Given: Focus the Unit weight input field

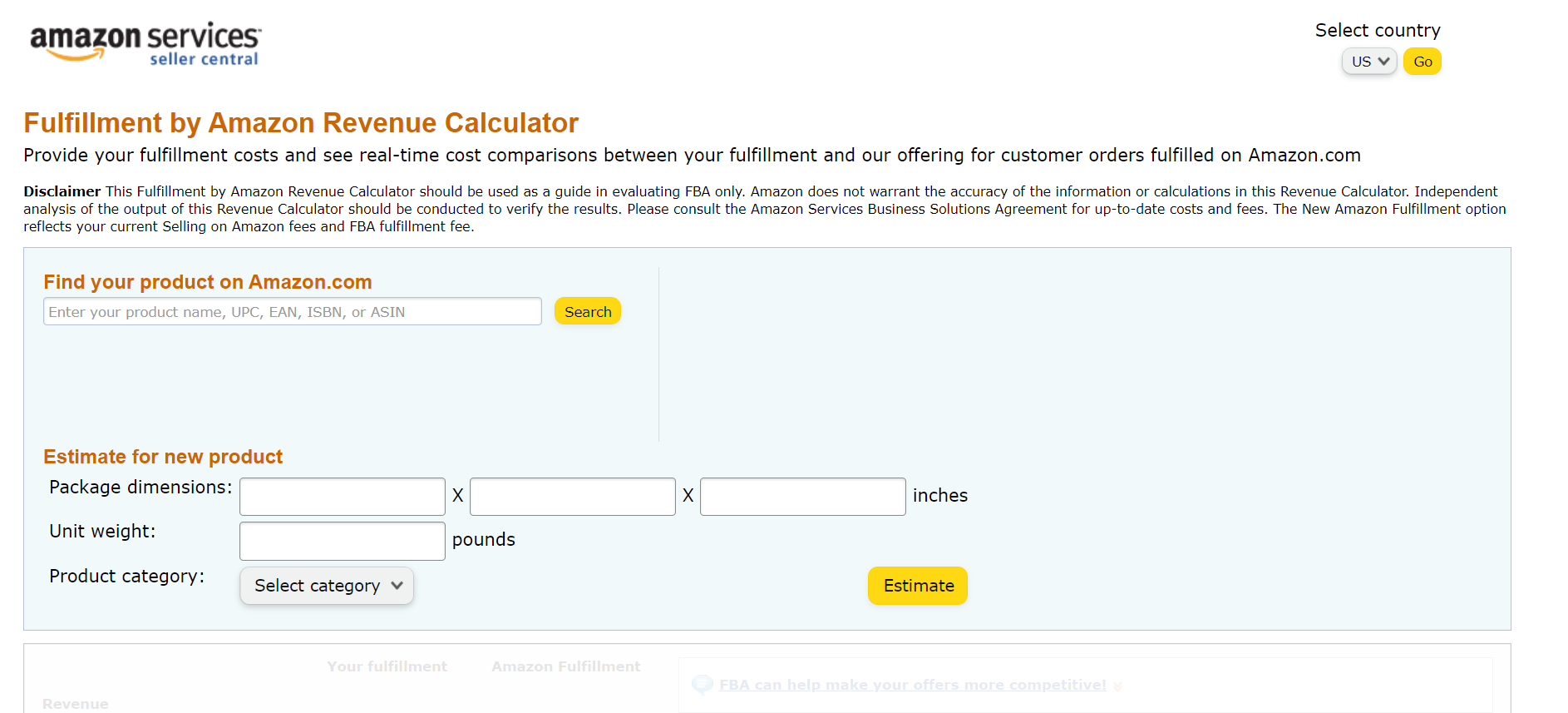Looking at the screenshot, I should (x=343, y=541).
